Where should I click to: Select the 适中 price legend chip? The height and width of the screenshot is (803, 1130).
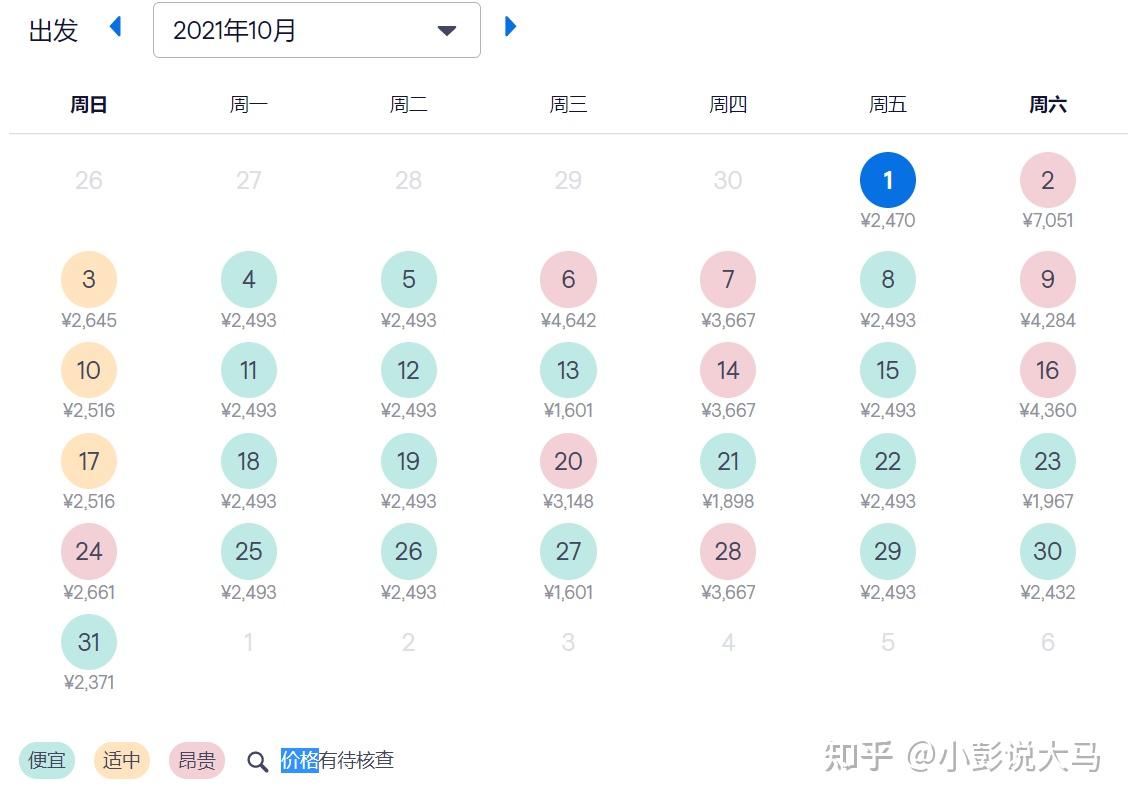pyautogui.click(x=121, y=760)
